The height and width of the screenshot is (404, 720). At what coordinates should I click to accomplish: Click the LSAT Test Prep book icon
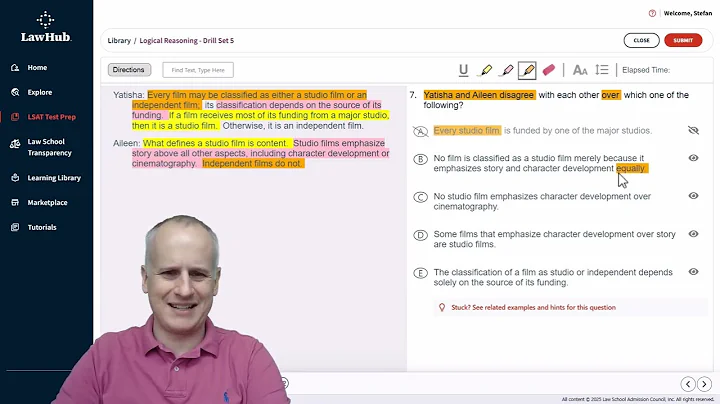[x=15, y=117]
